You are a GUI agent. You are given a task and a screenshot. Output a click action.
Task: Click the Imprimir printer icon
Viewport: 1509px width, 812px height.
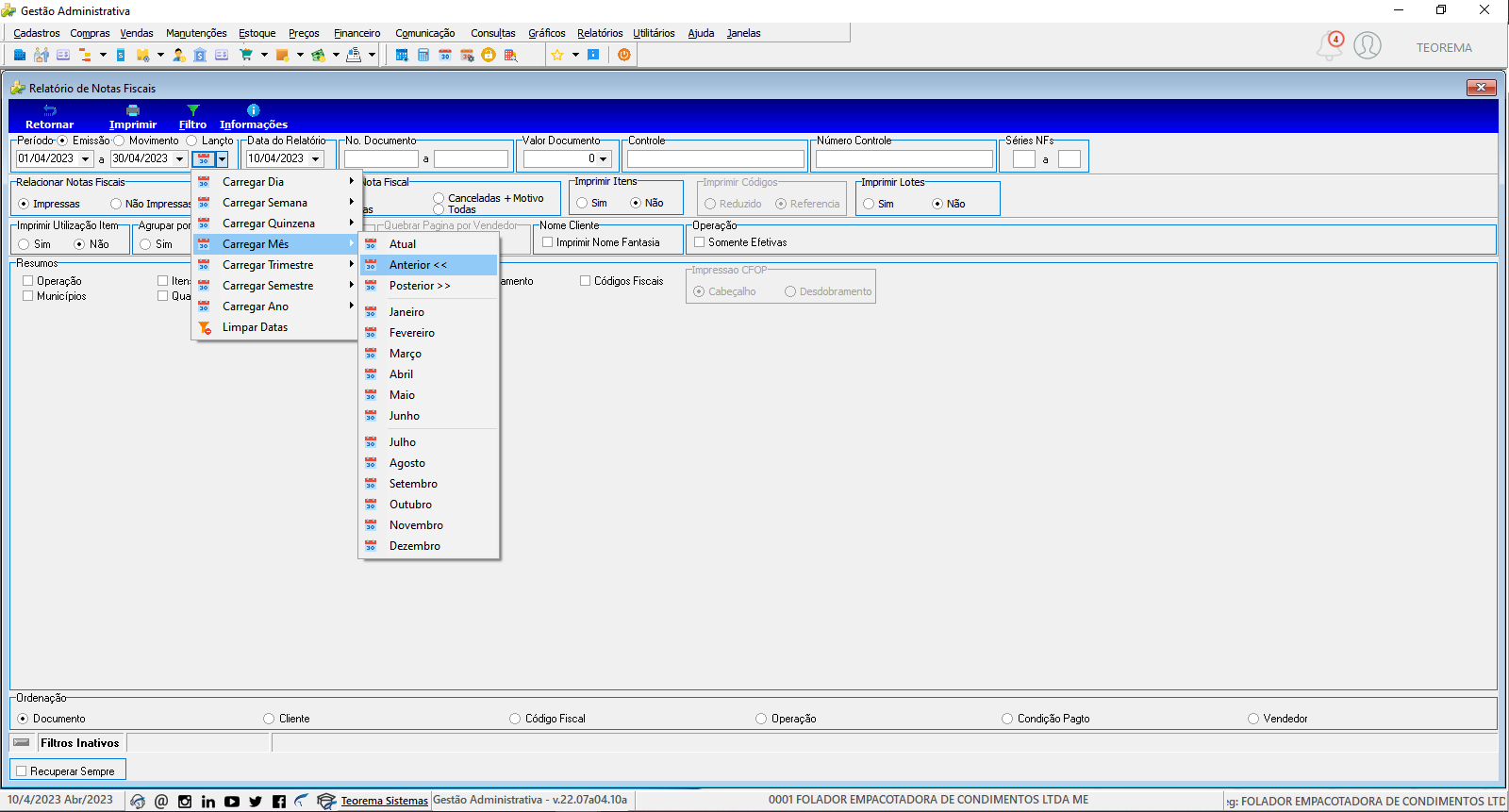pyautogui.click(x=133, y=110)
